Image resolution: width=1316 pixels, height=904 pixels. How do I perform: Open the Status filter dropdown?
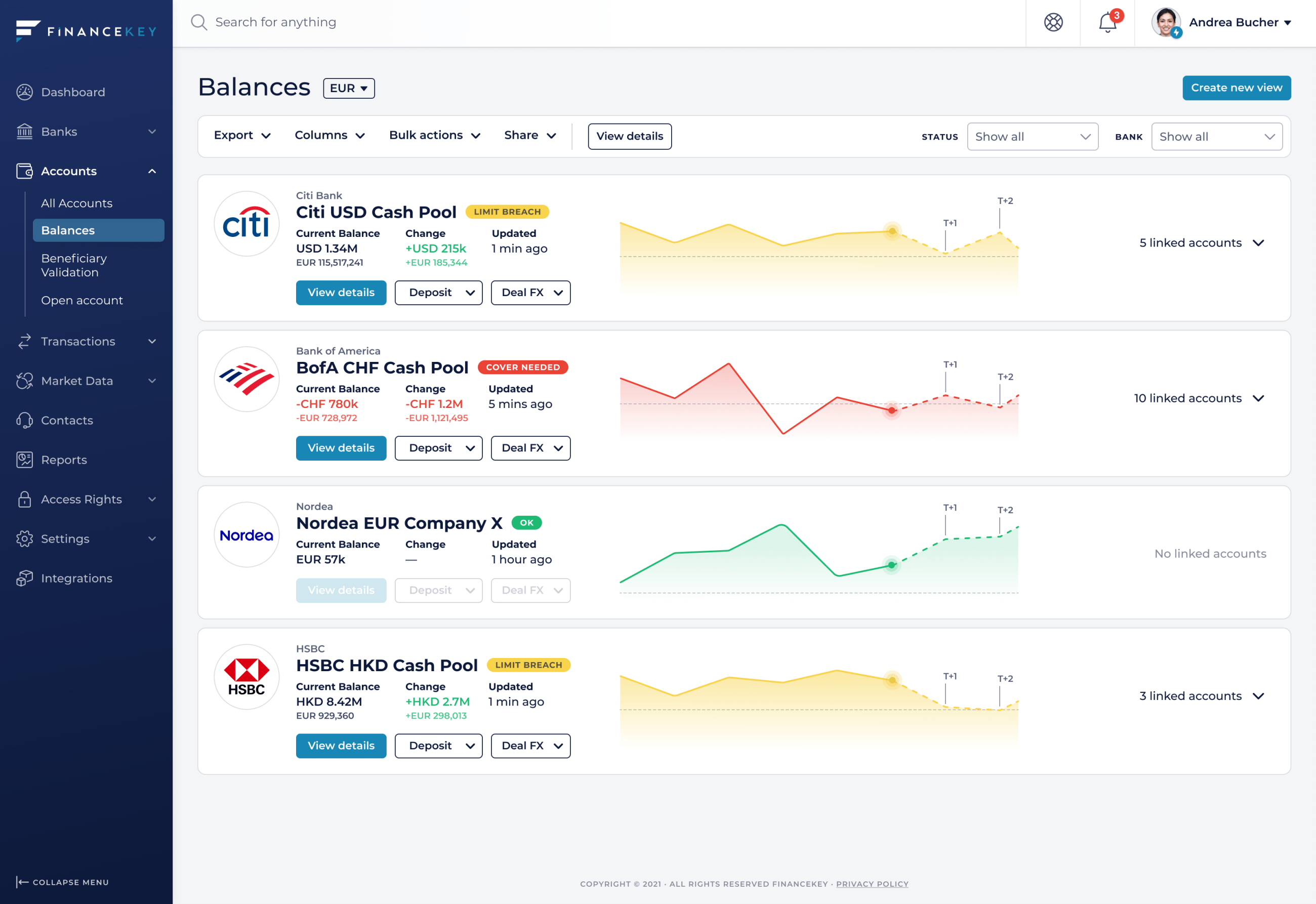pos(1033,137)
